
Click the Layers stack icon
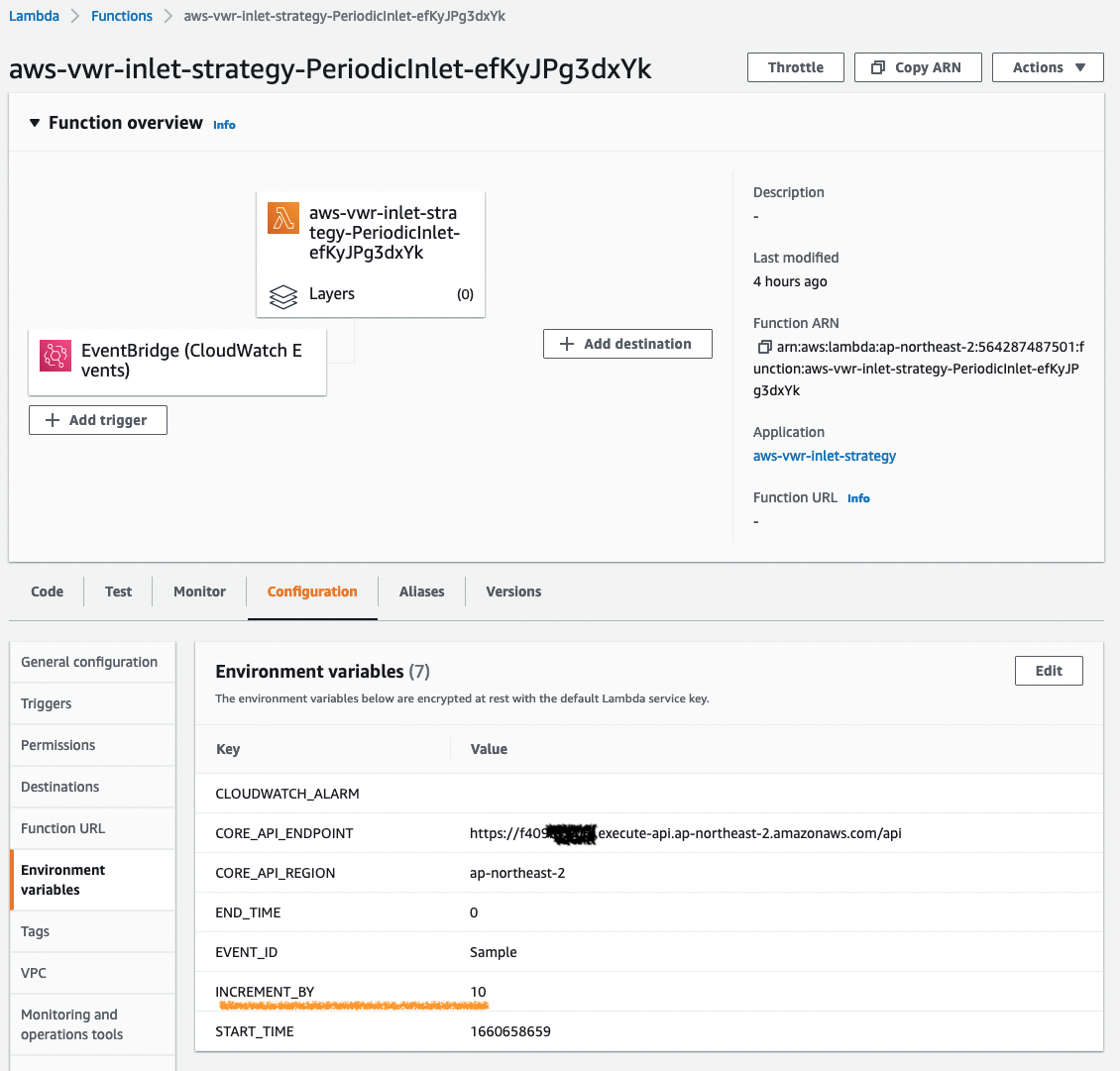click(283, 297)
